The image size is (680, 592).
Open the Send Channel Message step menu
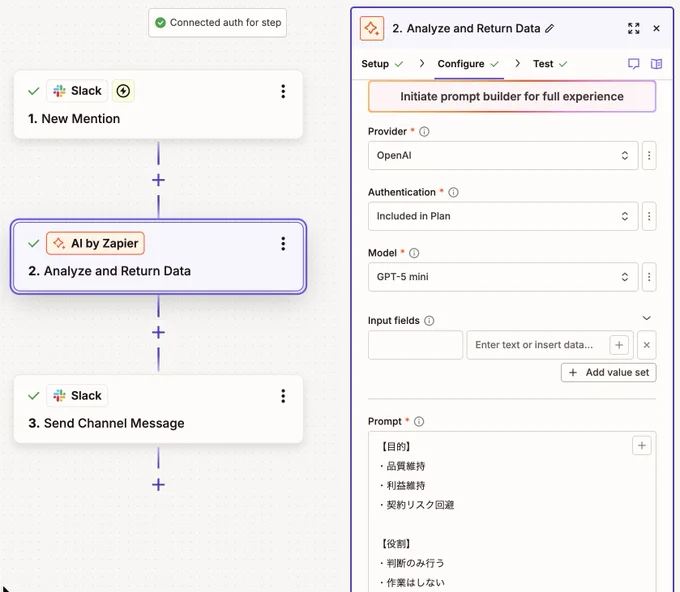coord(283,396)
